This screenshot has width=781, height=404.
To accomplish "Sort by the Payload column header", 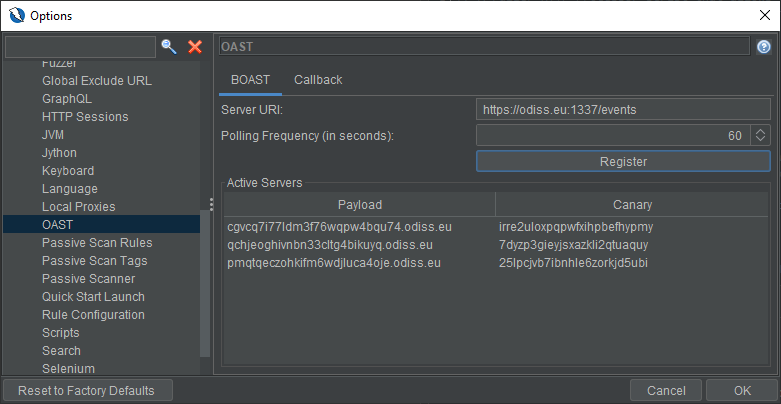I will (359, 204).
